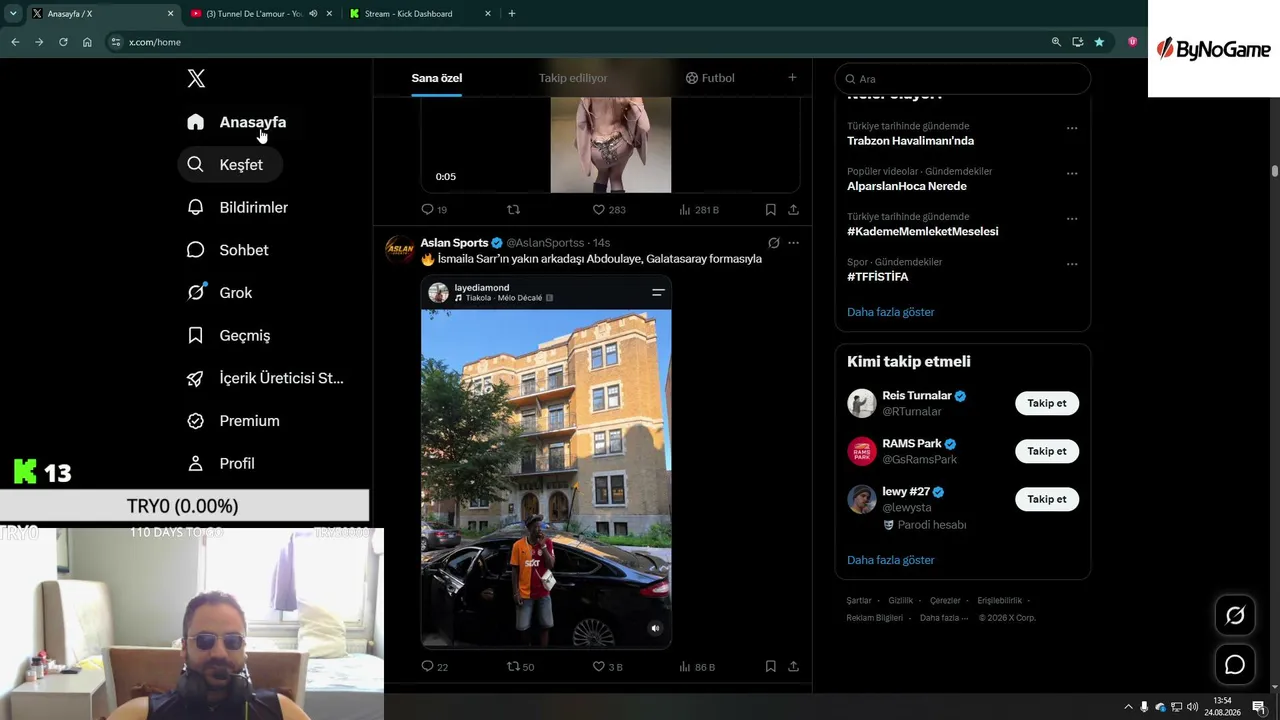Repost the video post above Aslan Sports
The image size is (1280, 720).
(x=514, y=210)
